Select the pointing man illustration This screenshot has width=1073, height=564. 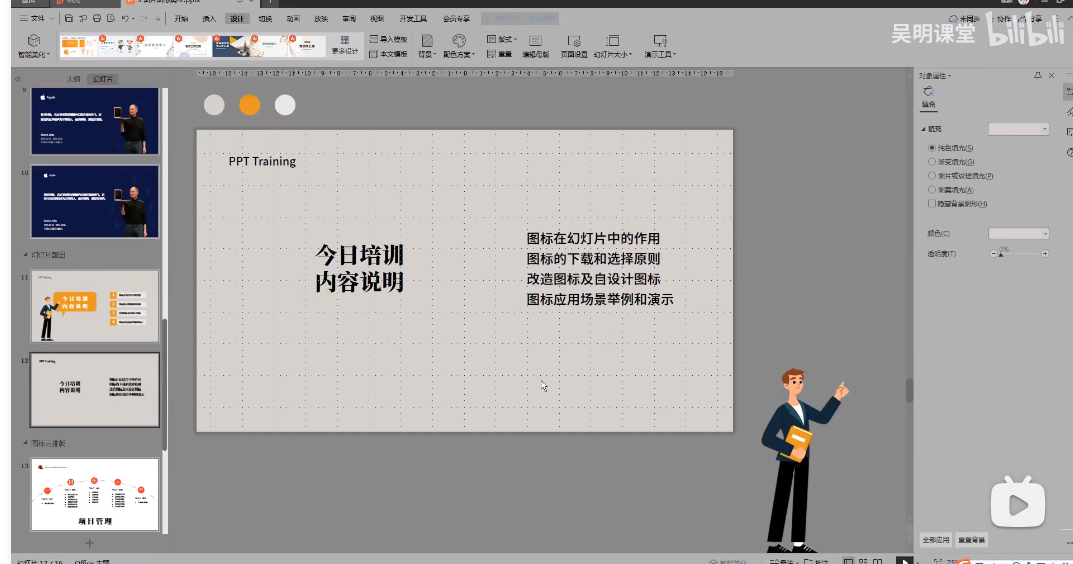(x=803, y=460)
